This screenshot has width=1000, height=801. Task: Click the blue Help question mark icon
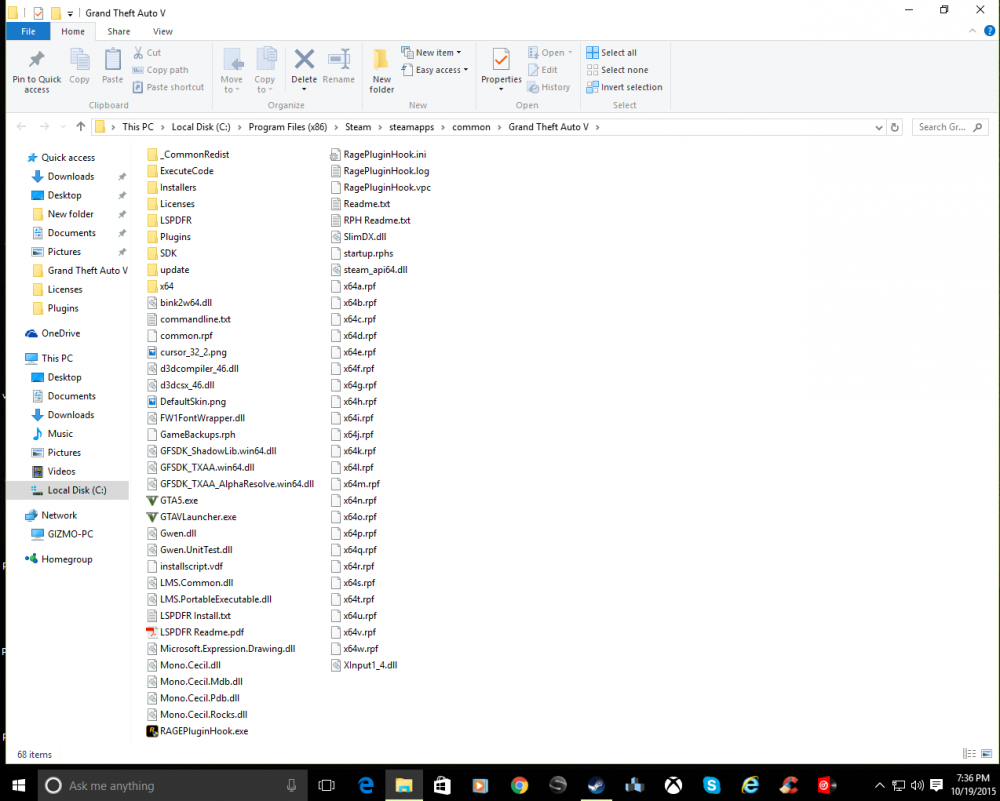pyautogui.click(x=989, y=31)
